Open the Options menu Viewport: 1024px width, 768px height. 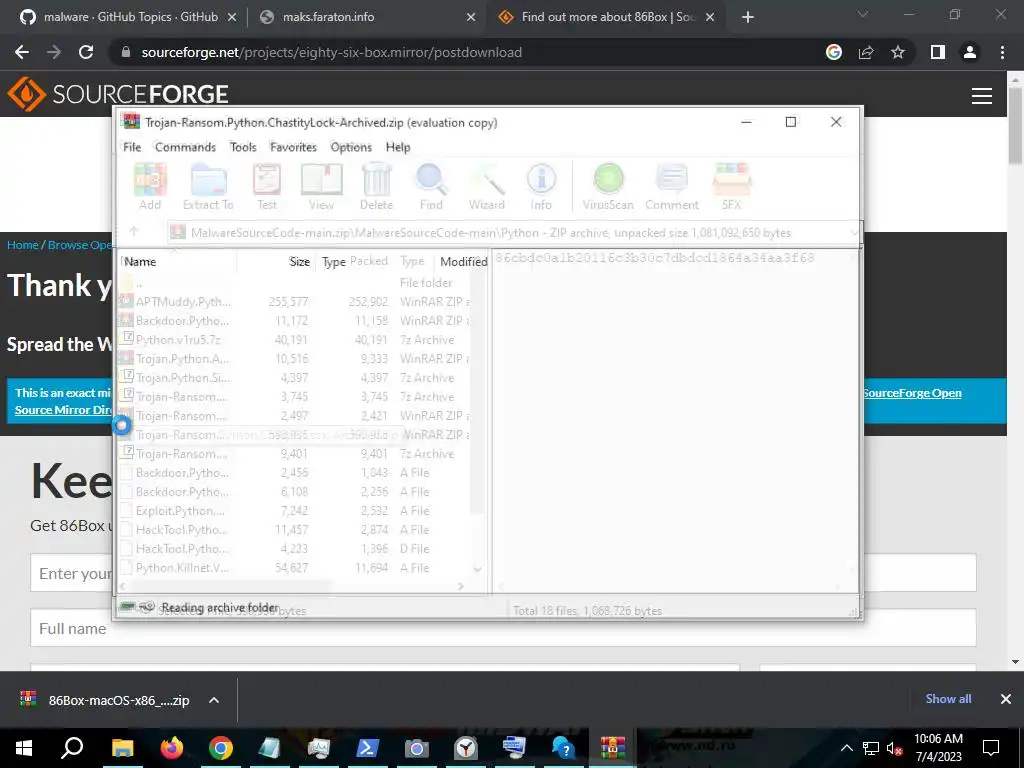coord(351,147)
